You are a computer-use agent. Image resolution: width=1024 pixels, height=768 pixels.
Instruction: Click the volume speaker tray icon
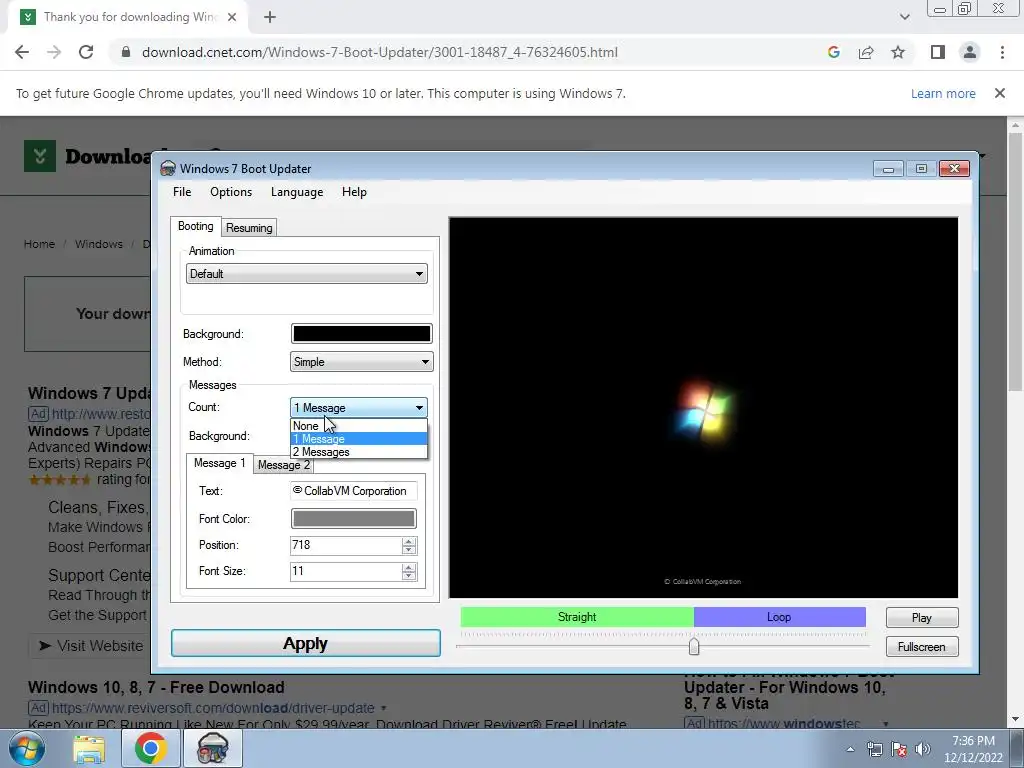click(923, 749)
